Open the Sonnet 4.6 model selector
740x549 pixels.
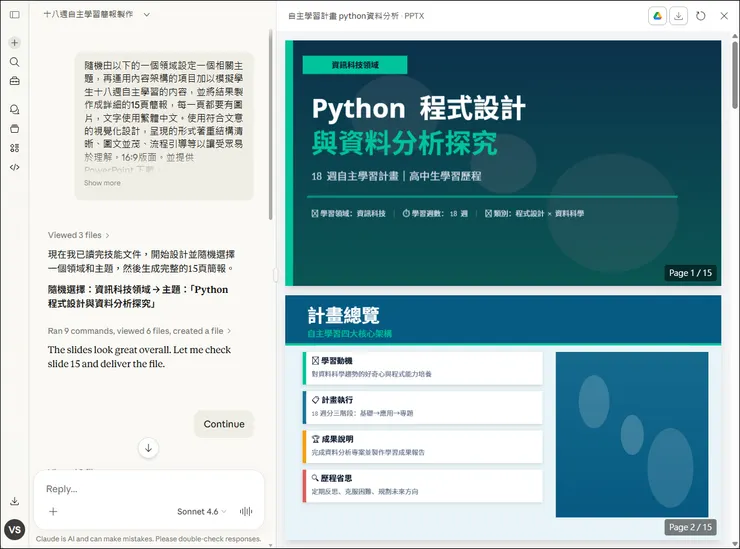pos(201,511)
